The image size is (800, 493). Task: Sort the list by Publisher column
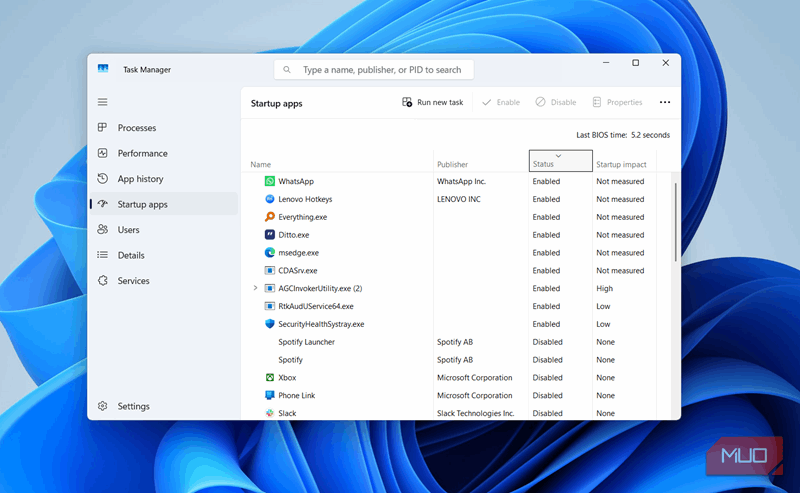click(452, 164)
